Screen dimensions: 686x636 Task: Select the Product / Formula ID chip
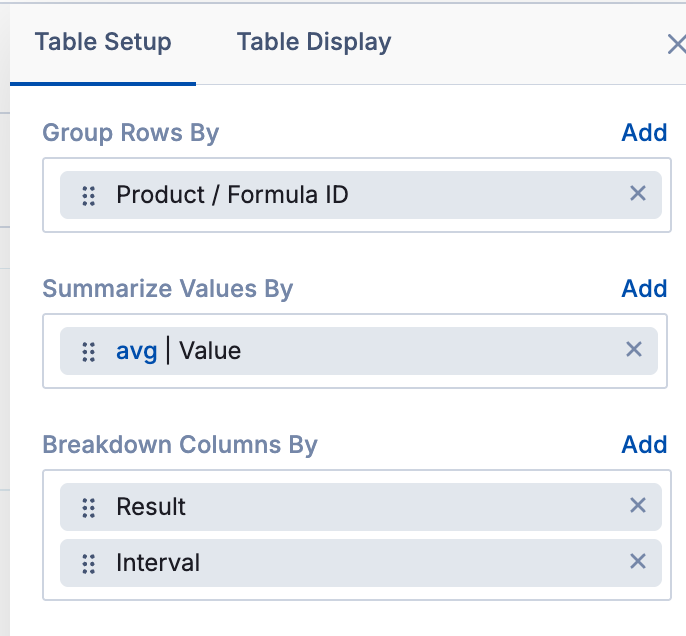click(232, 195)
